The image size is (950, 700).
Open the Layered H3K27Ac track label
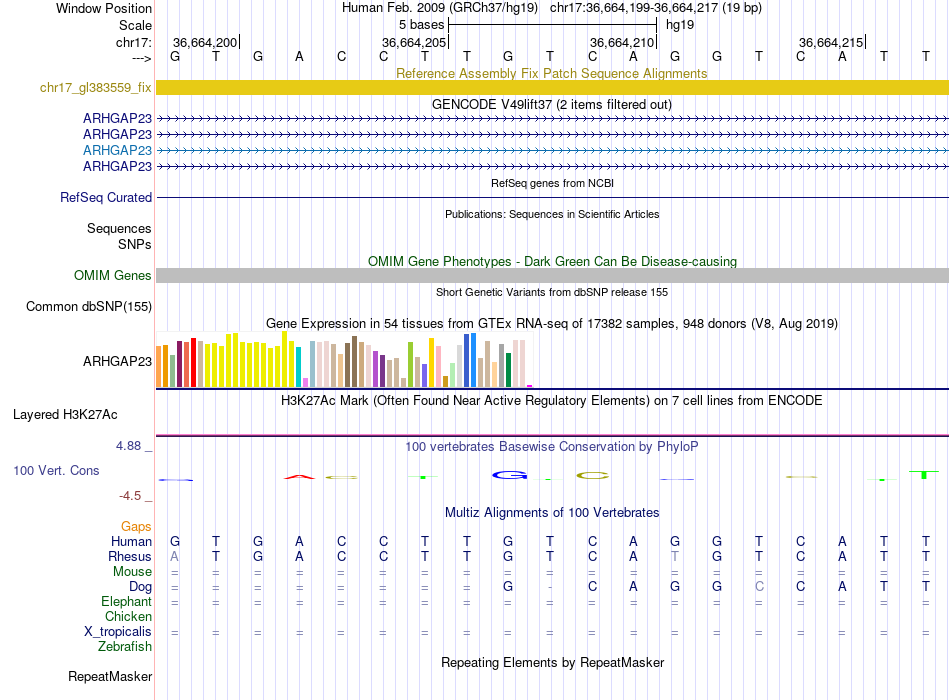65,414
